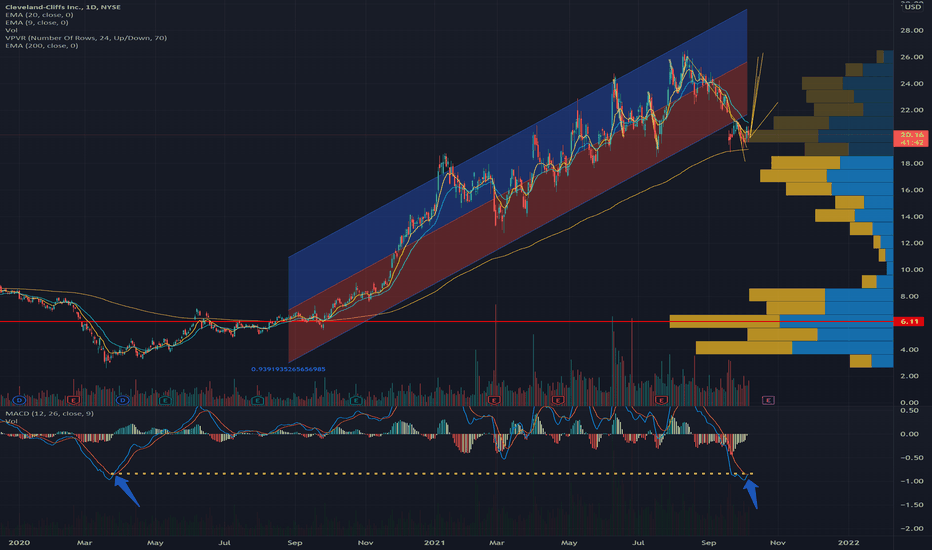Click the Cleveland-Cliffs Inc., 1D, NYSE title
Viewport: 932px width, 550px height.
[63, 7]
